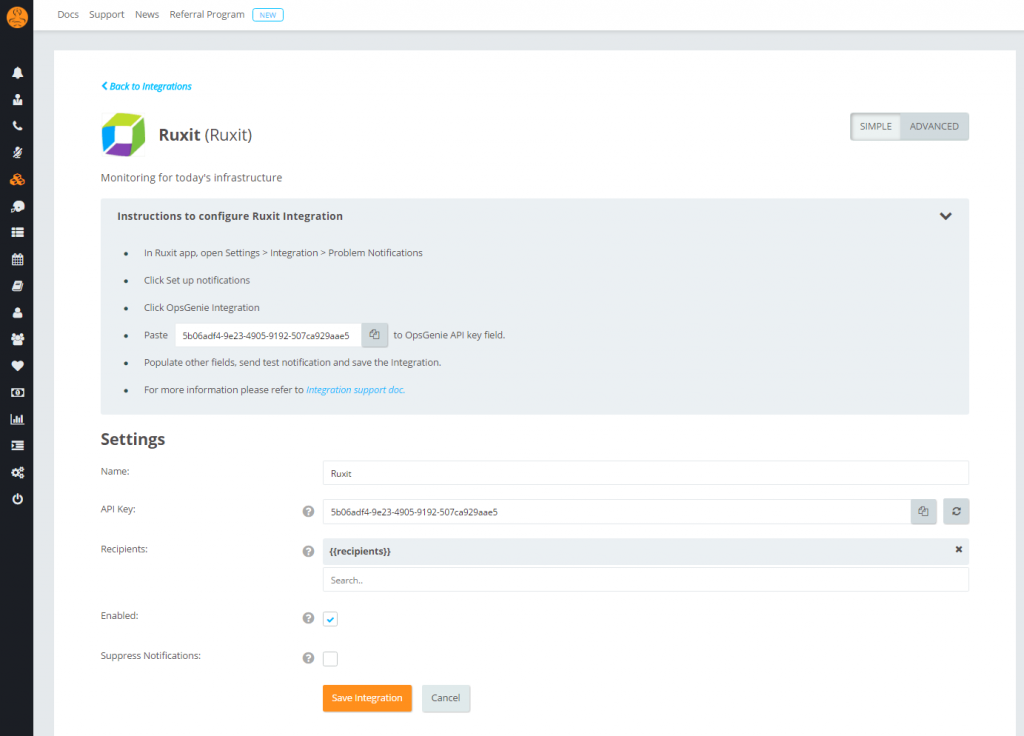Screen dimensions: 1024x736
Task: Regenerate the API key with refresh icon
Action: pyautogui.click(x=956, y=511)
